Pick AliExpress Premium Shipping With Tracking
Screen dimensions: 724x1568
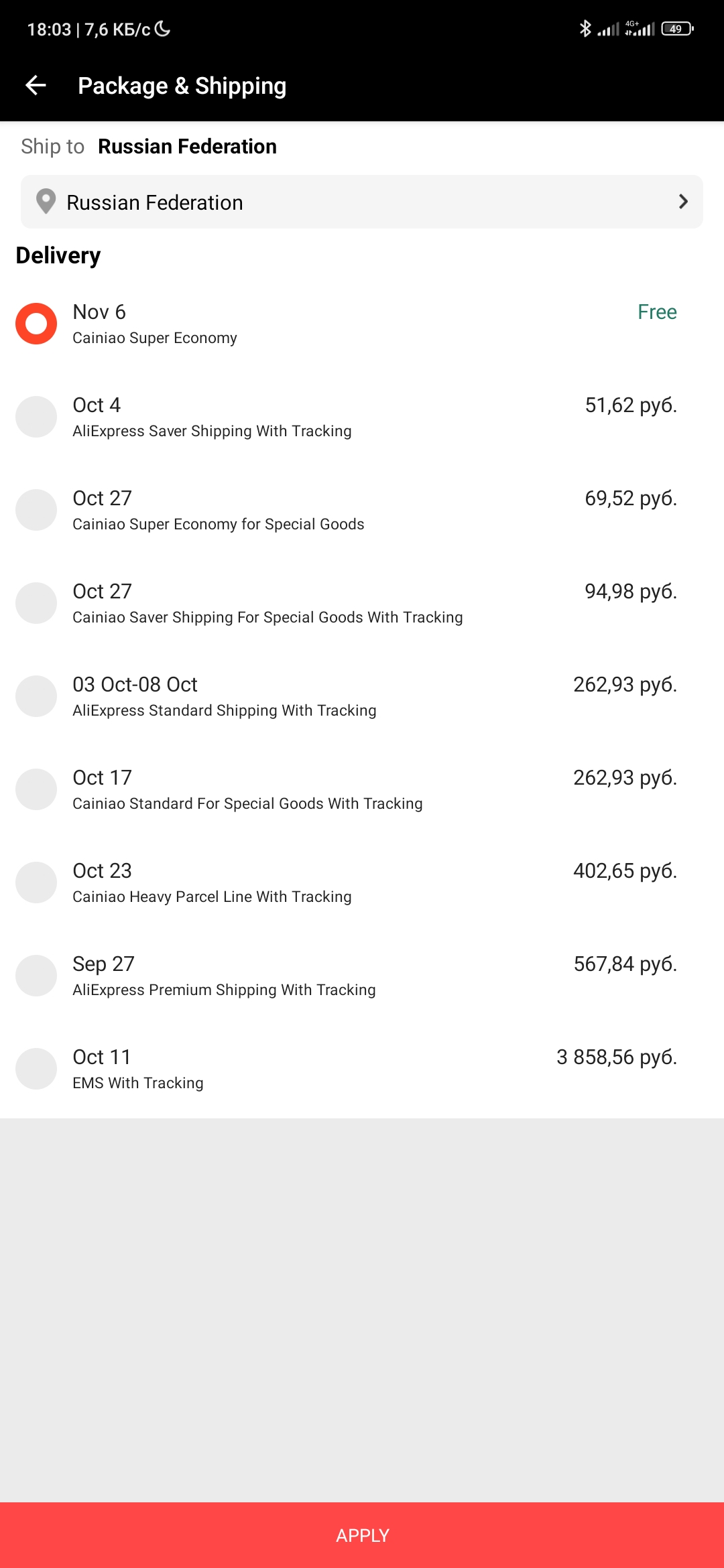click(36, 976)
